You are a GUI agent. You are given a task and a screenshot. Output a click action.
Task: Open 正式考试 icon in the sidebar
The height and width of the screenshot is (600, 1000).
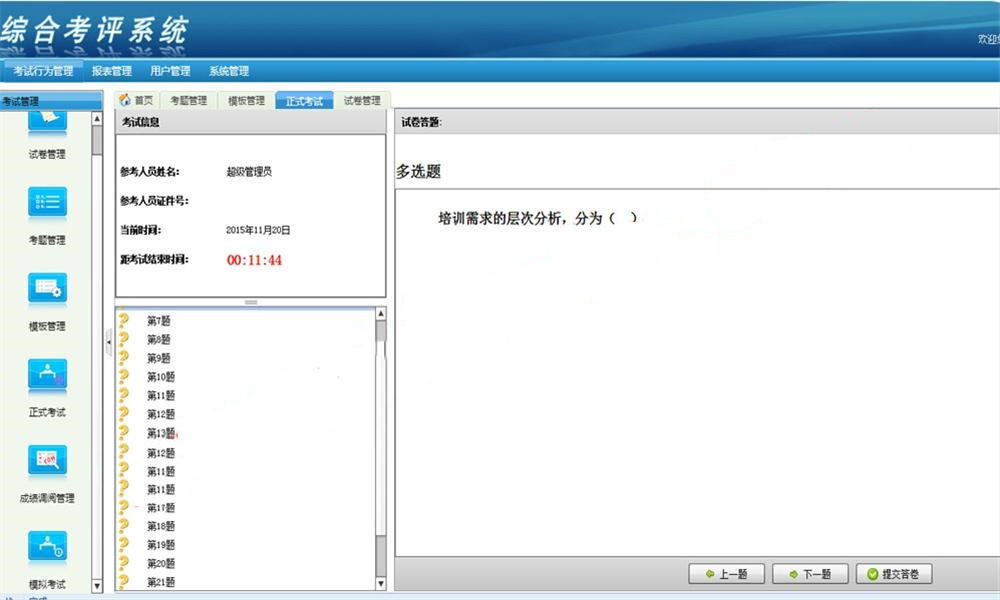(47, 374)
